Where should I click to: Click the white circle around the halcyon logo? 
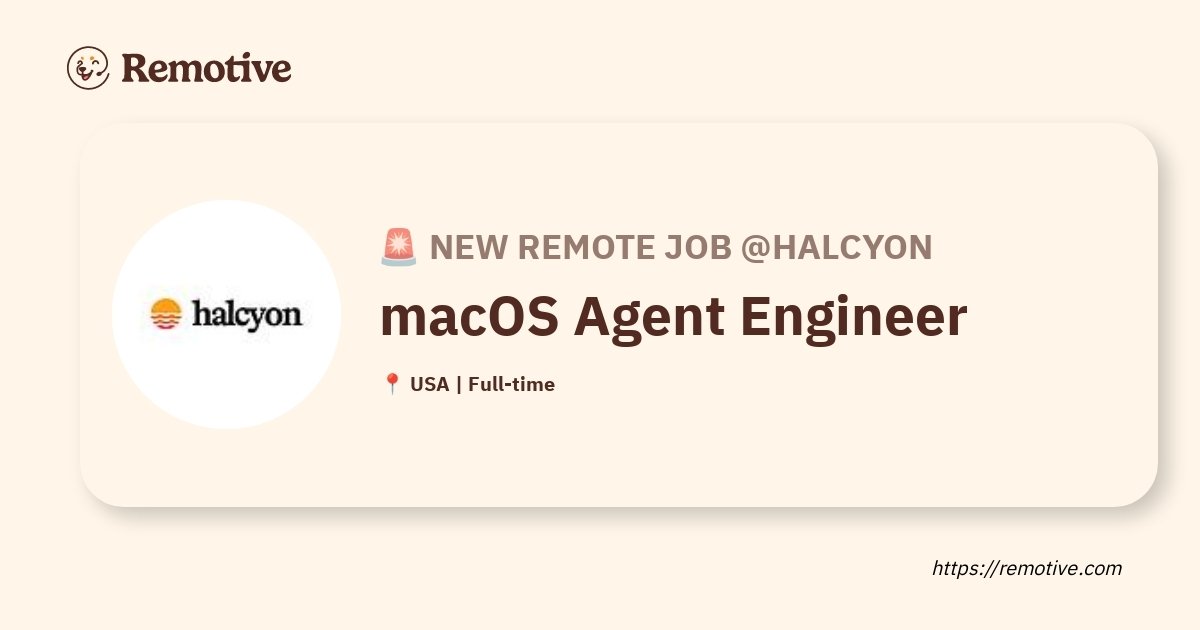226,314
